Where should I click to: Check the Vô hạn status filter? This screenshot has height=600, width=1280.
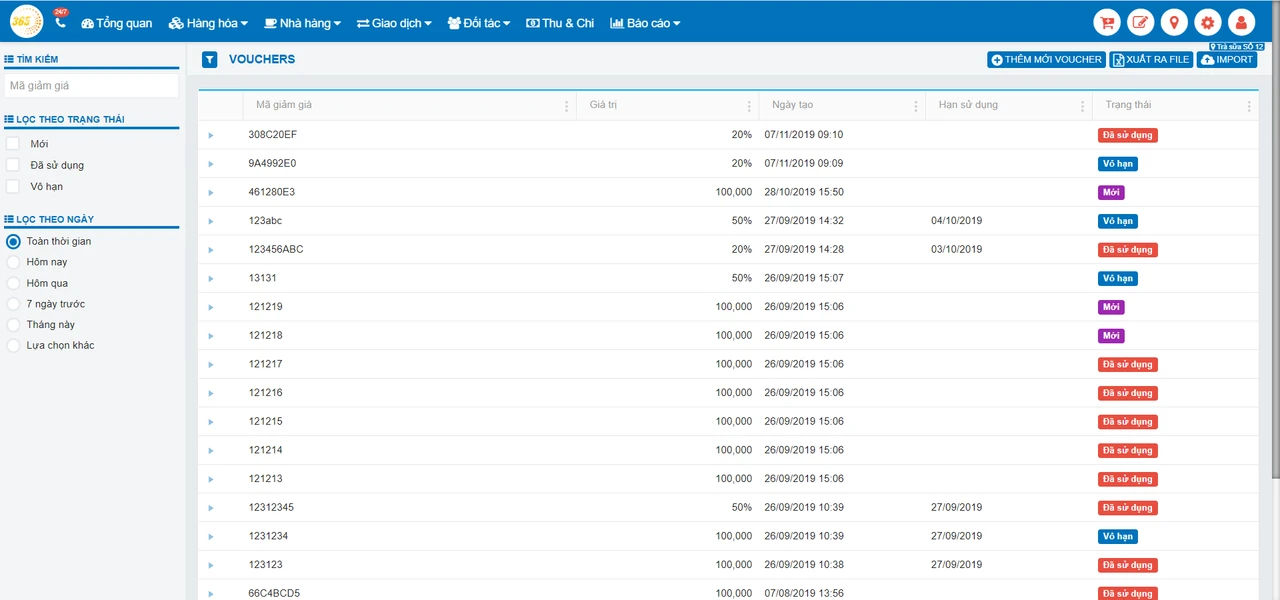coord(13,186)
